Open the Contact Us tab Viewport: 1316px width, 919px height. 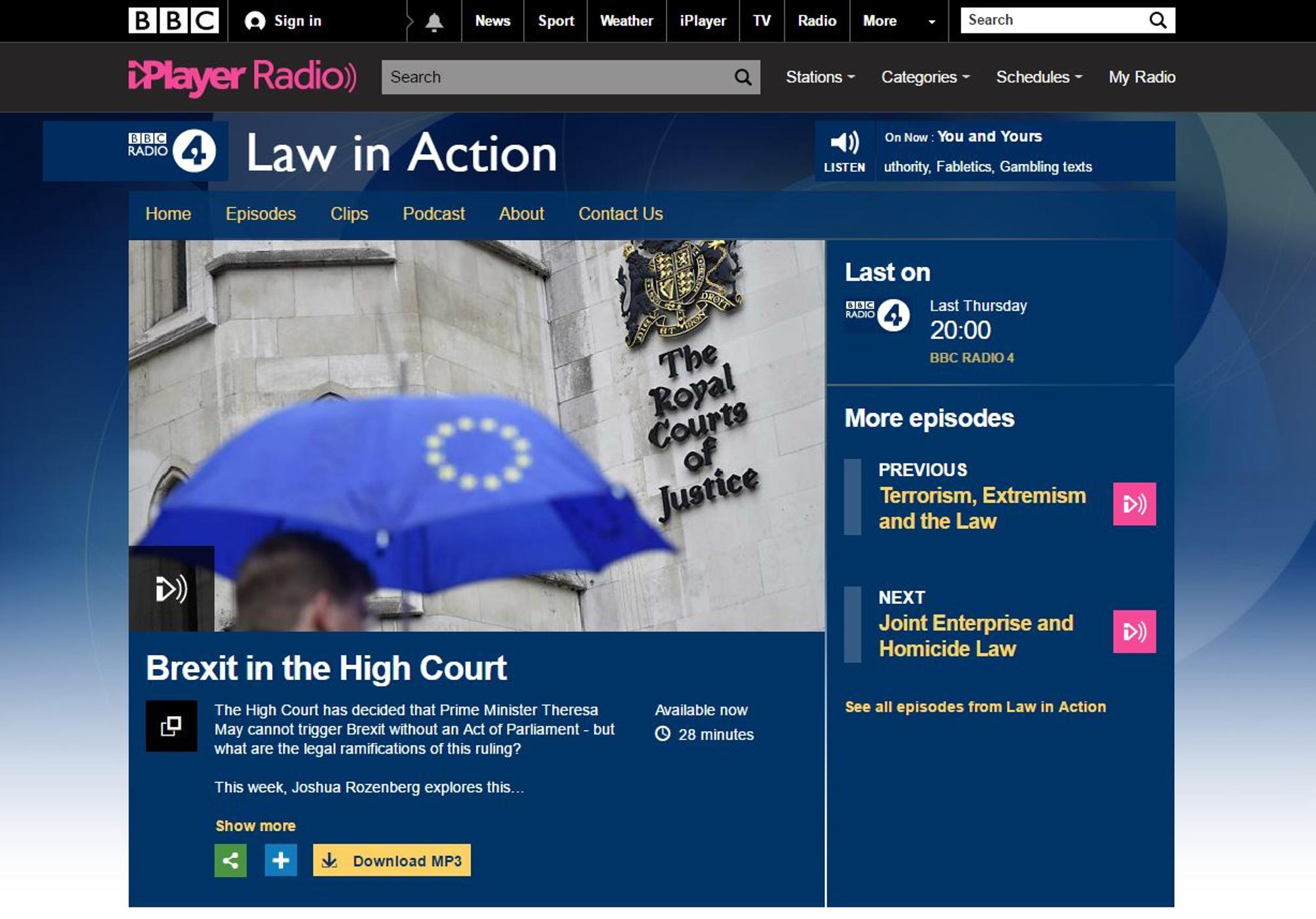[621, 214]
